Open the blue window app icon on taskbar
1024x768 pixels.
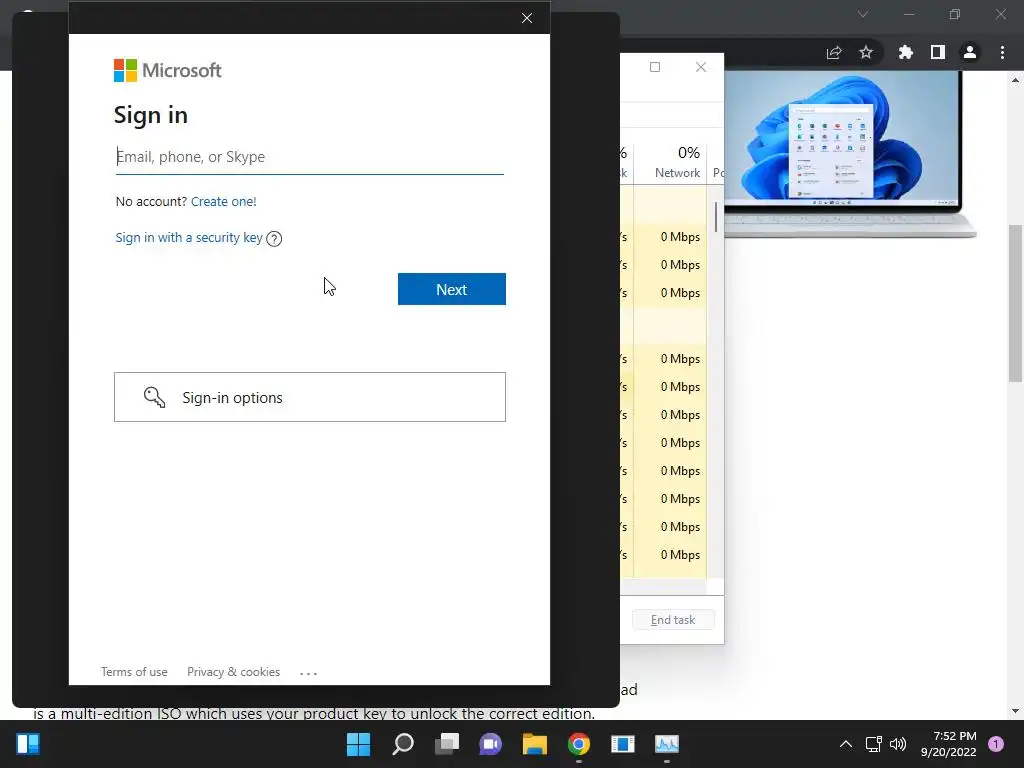click(622, 744)
